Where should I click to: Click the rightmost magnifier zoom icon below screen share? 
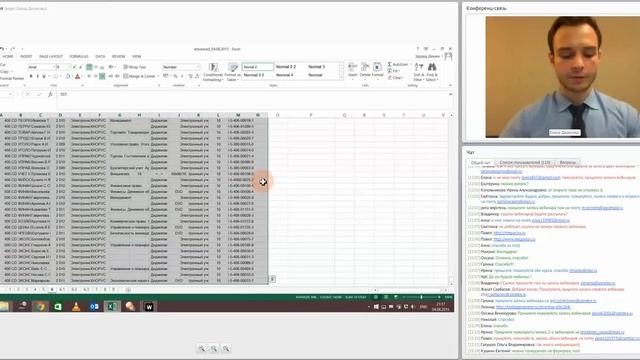[226, 348]
